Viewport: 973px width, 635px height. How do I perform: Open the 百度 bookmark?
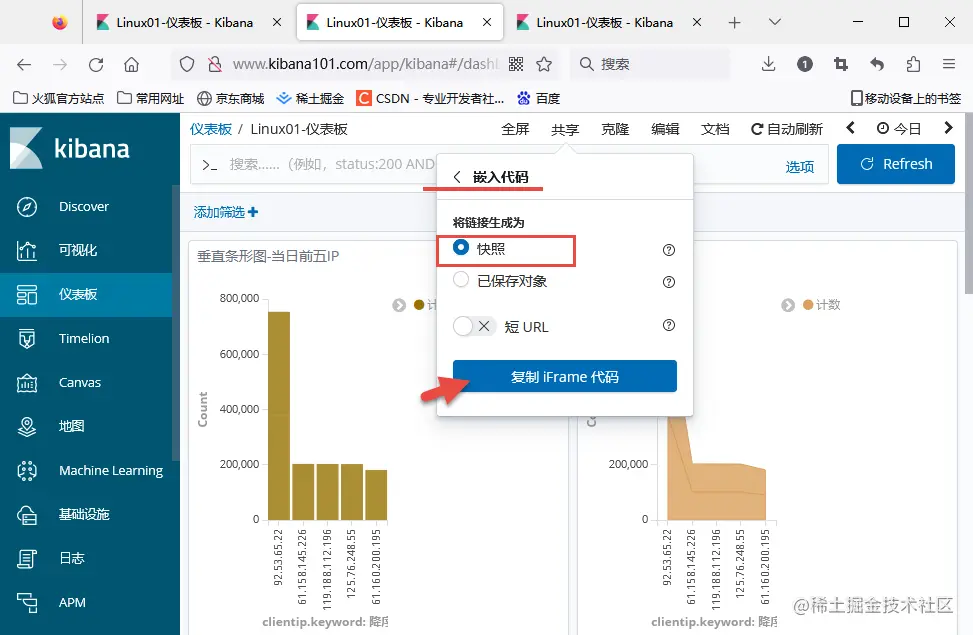[x=539, y=98]
